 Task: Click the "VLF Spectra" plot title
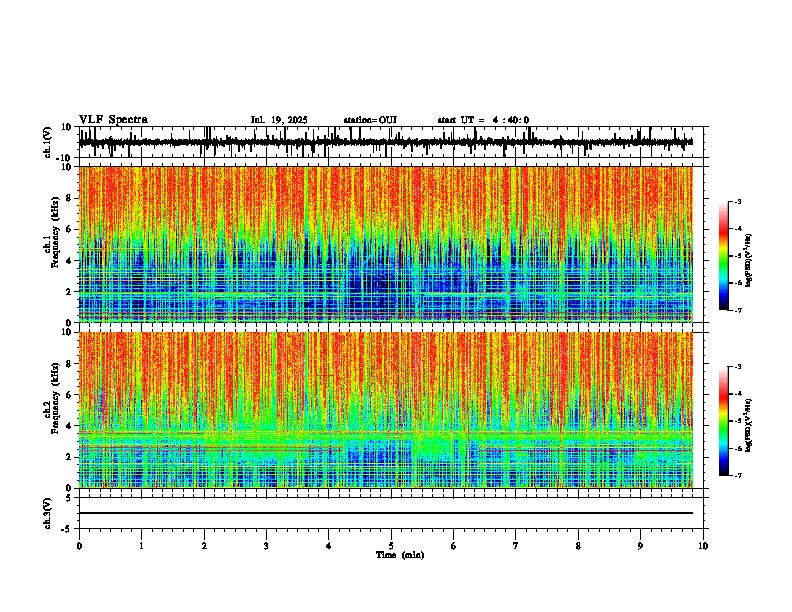(x=113, y=120)
